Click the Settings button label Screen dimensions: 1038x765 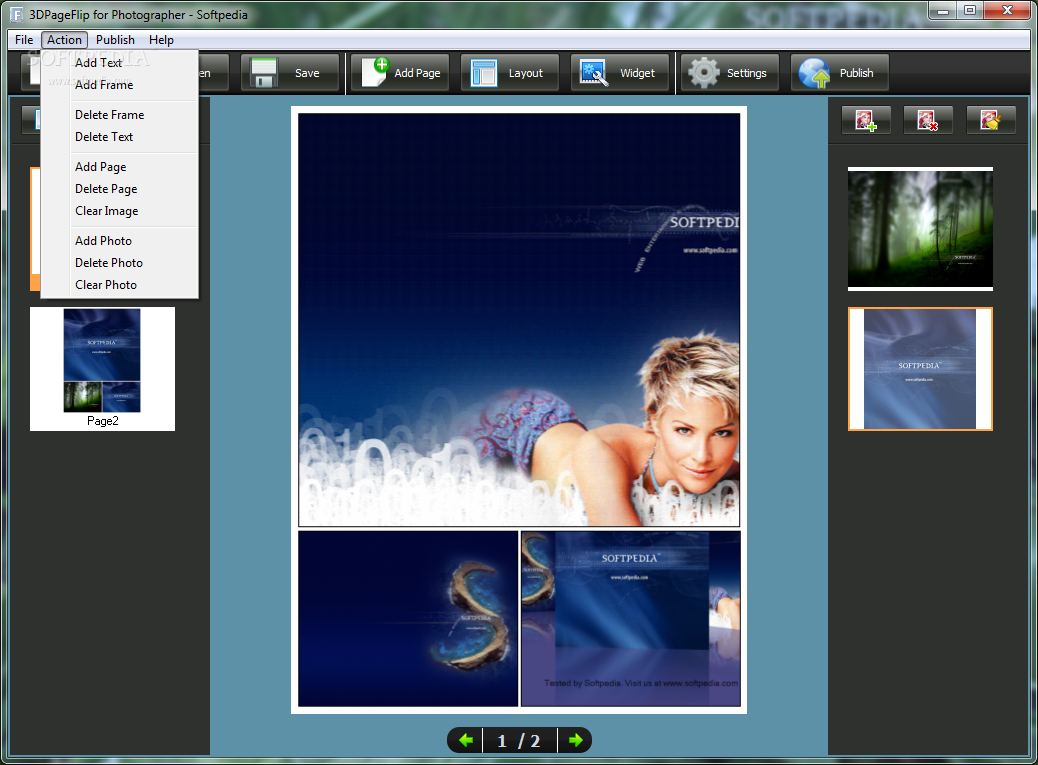[x=747, y=73]
